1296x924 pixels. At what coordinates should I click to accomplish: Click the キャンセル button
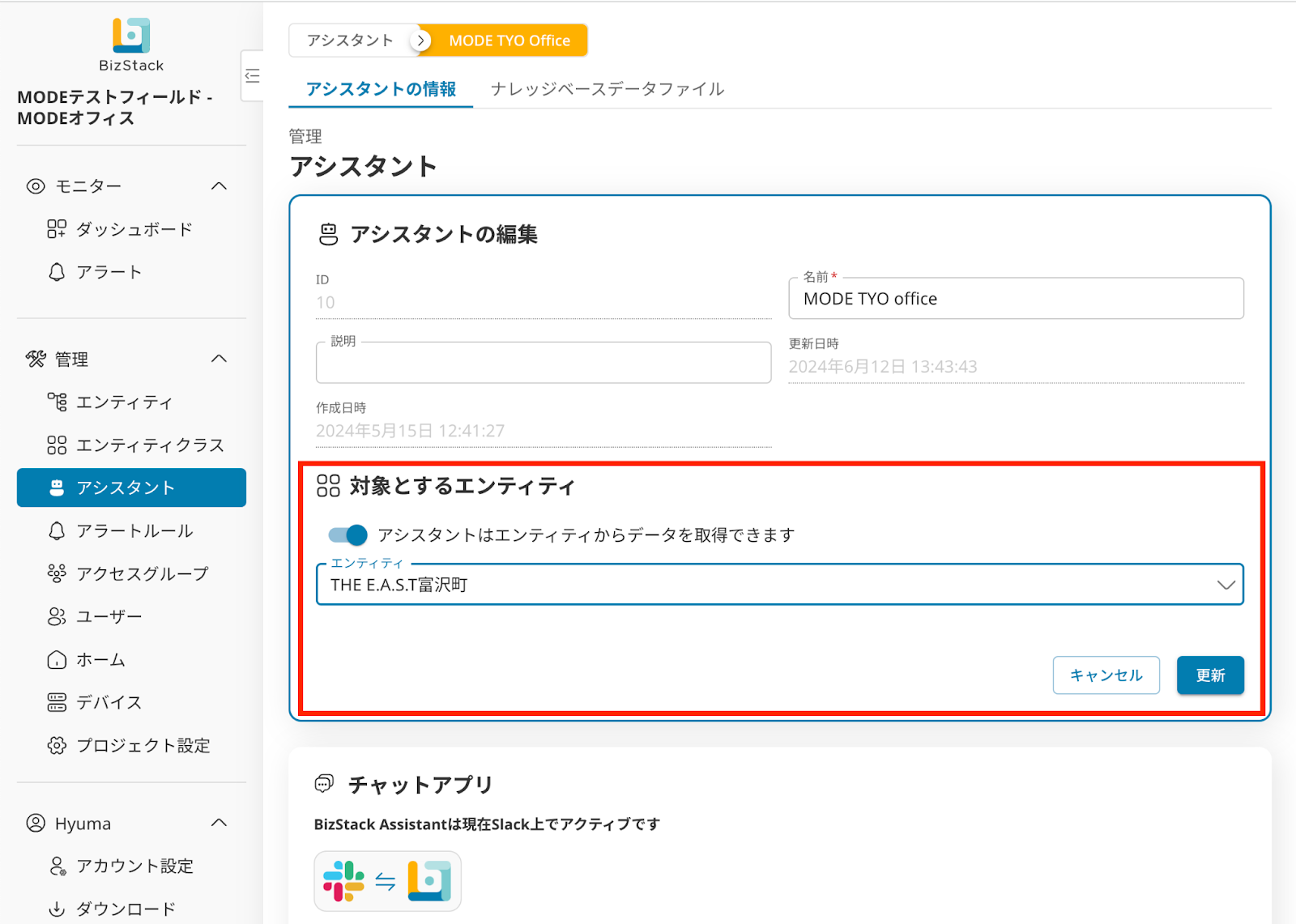click(x=1106, y=675)
